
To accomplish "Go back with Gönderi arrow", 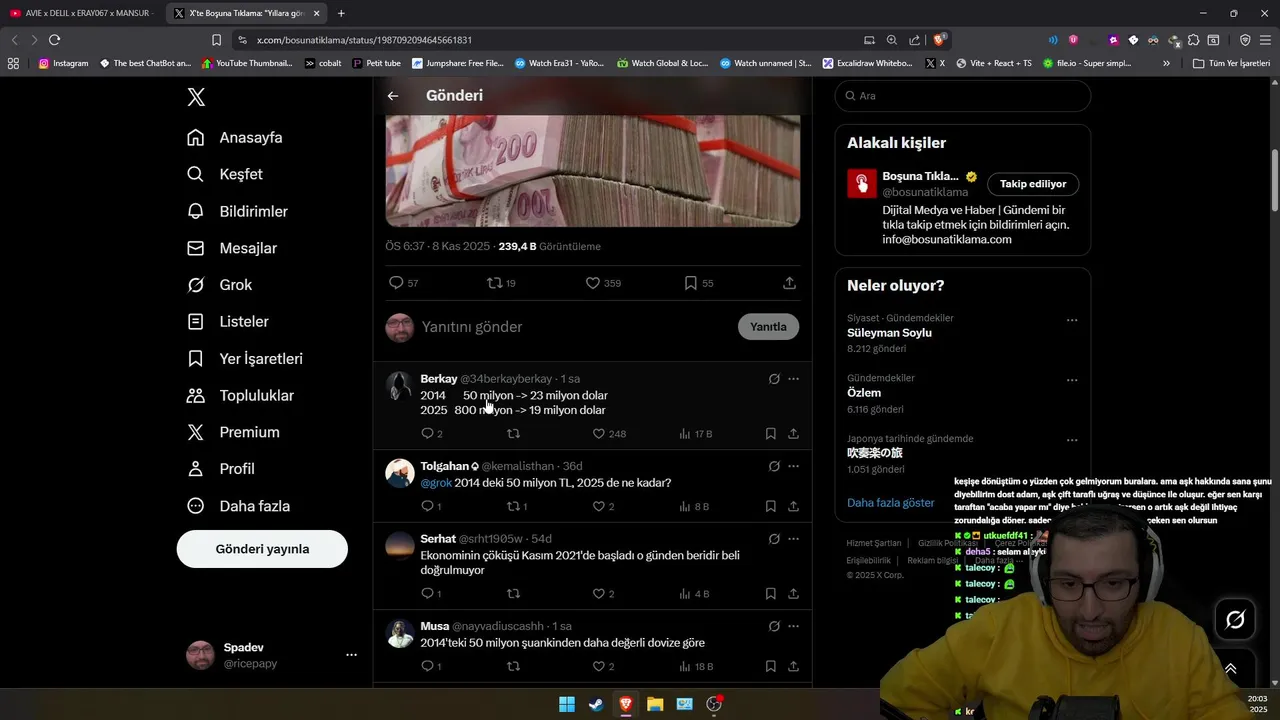I will pyautogui.click(x=393, y=96).
